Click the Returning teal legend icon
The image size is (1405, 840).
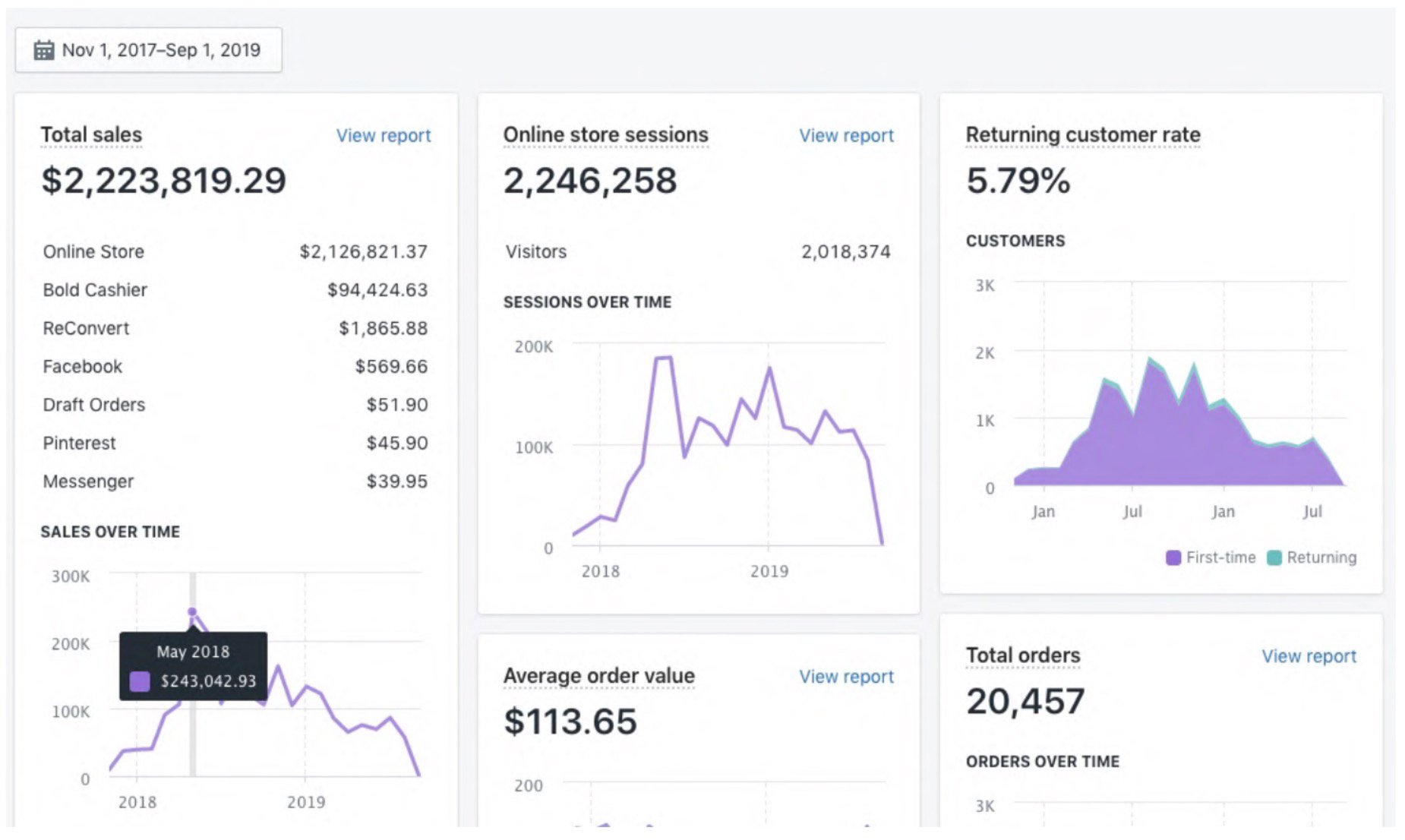[x=1273, y=557]
